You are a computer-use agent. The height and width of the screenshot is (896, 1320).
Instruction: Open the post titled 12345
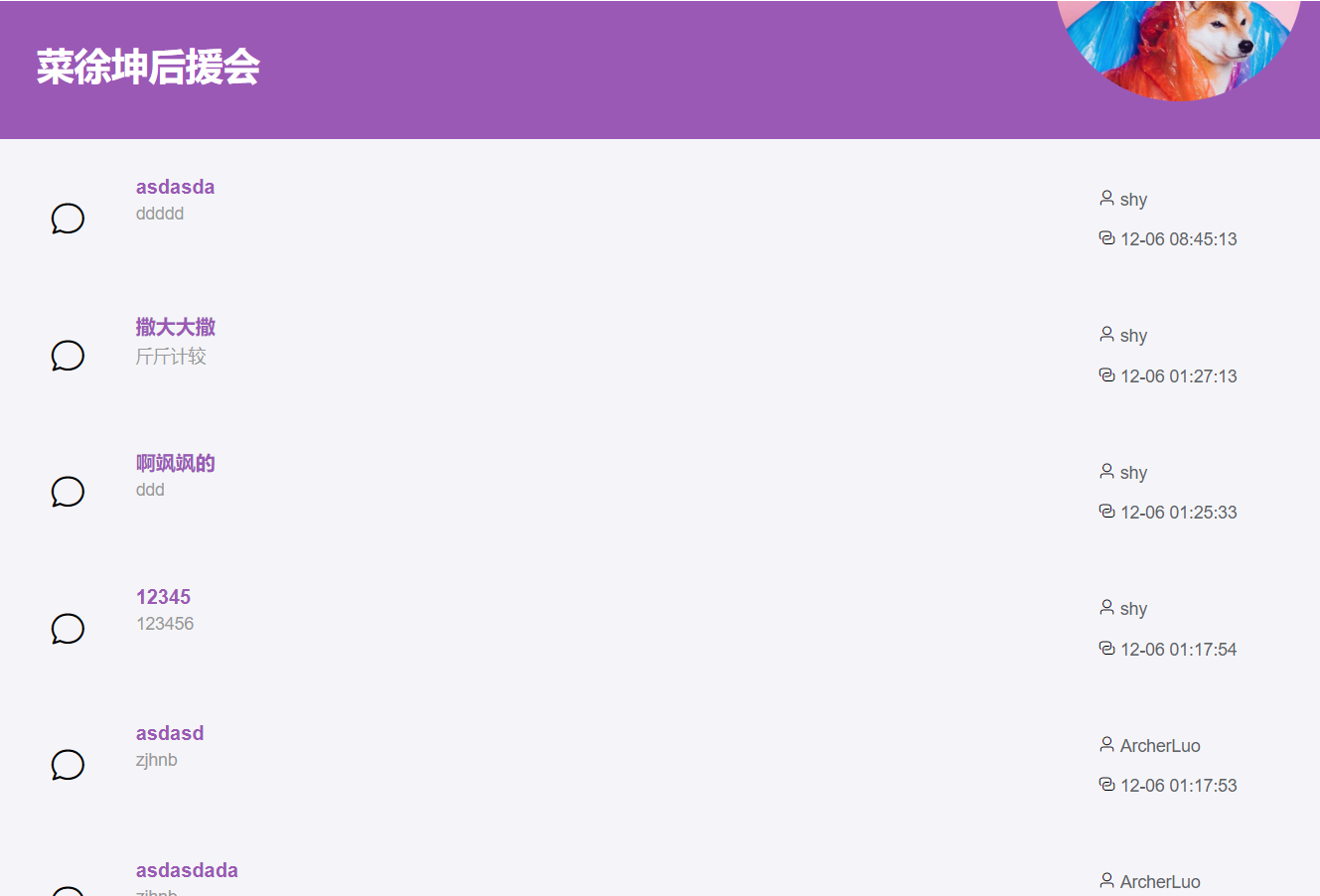click(163, 597)
